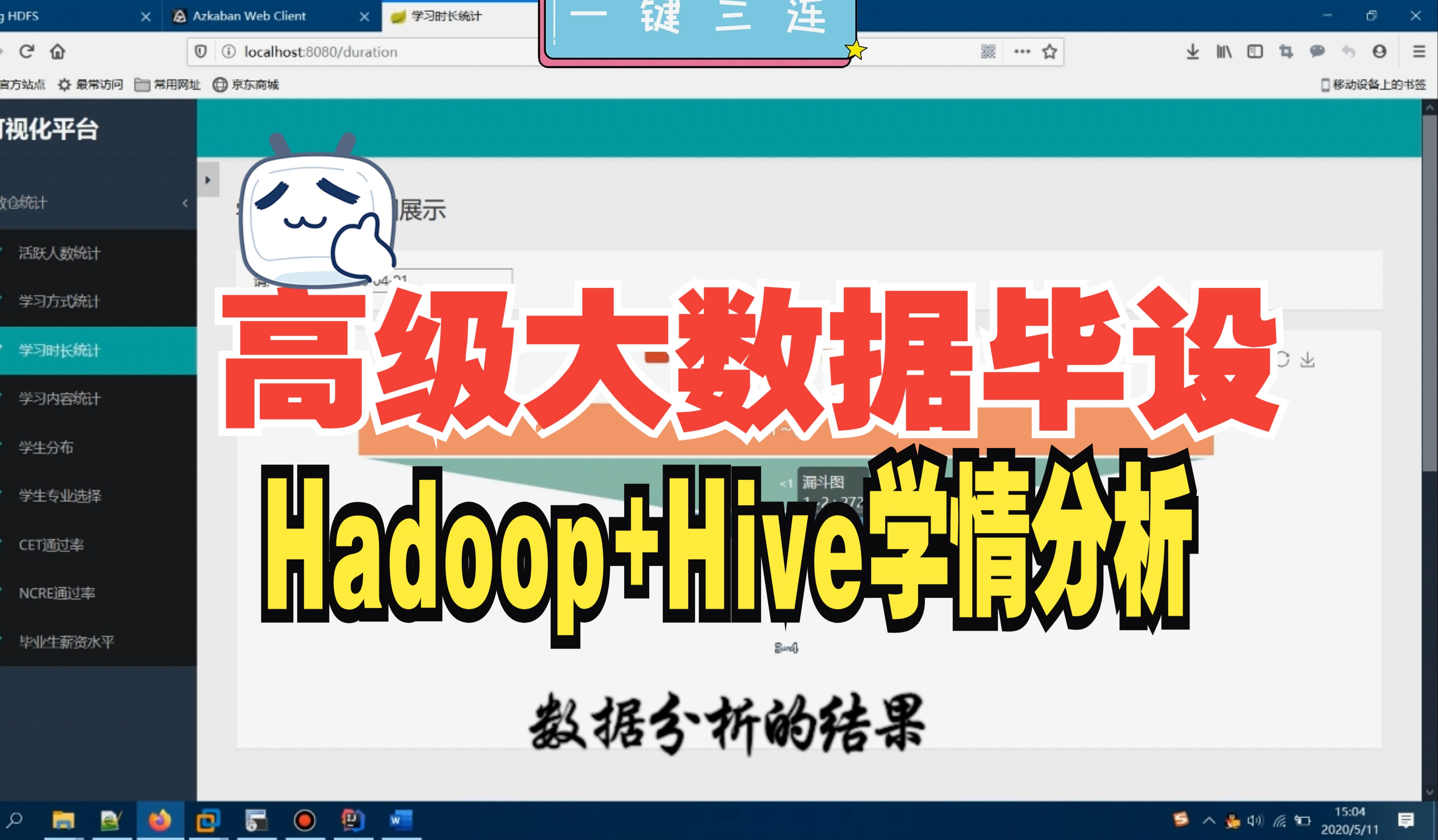1438x840 pixels.
Task: Open the Firefox account avatar icon
Action: [x=1379, y=52]
